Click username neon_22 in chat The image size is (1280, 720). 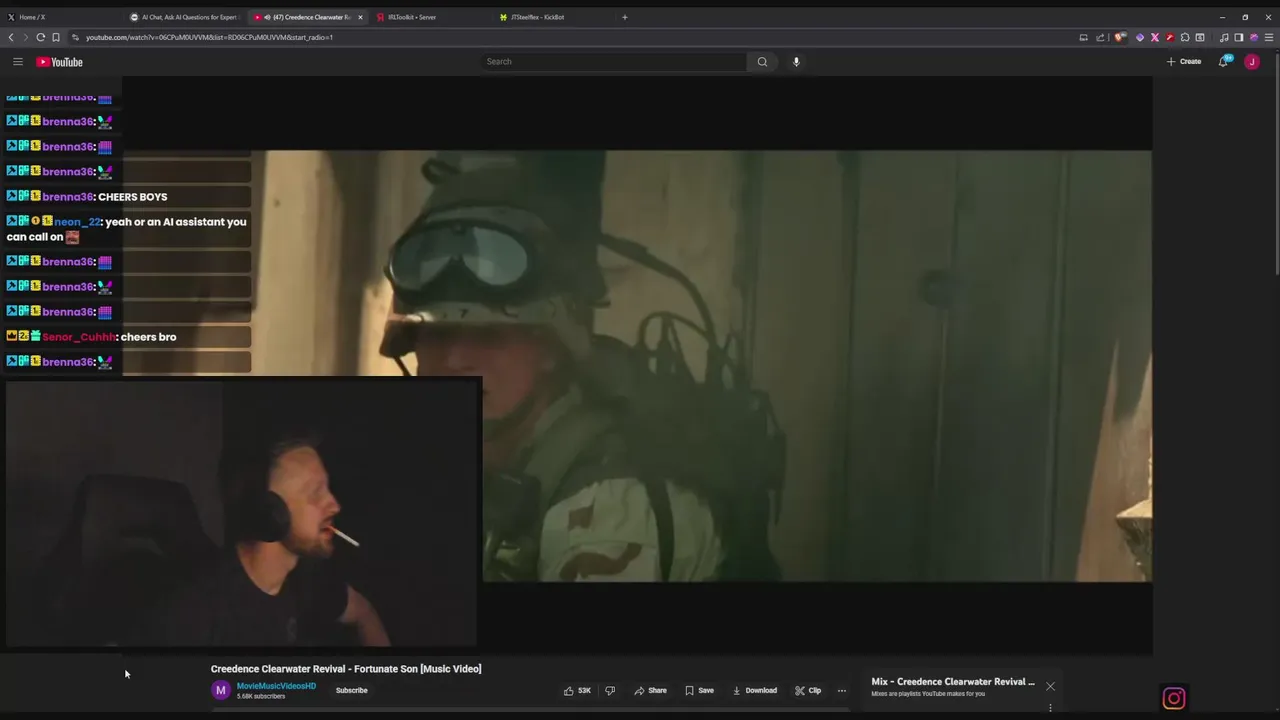(x=77, y=222)
